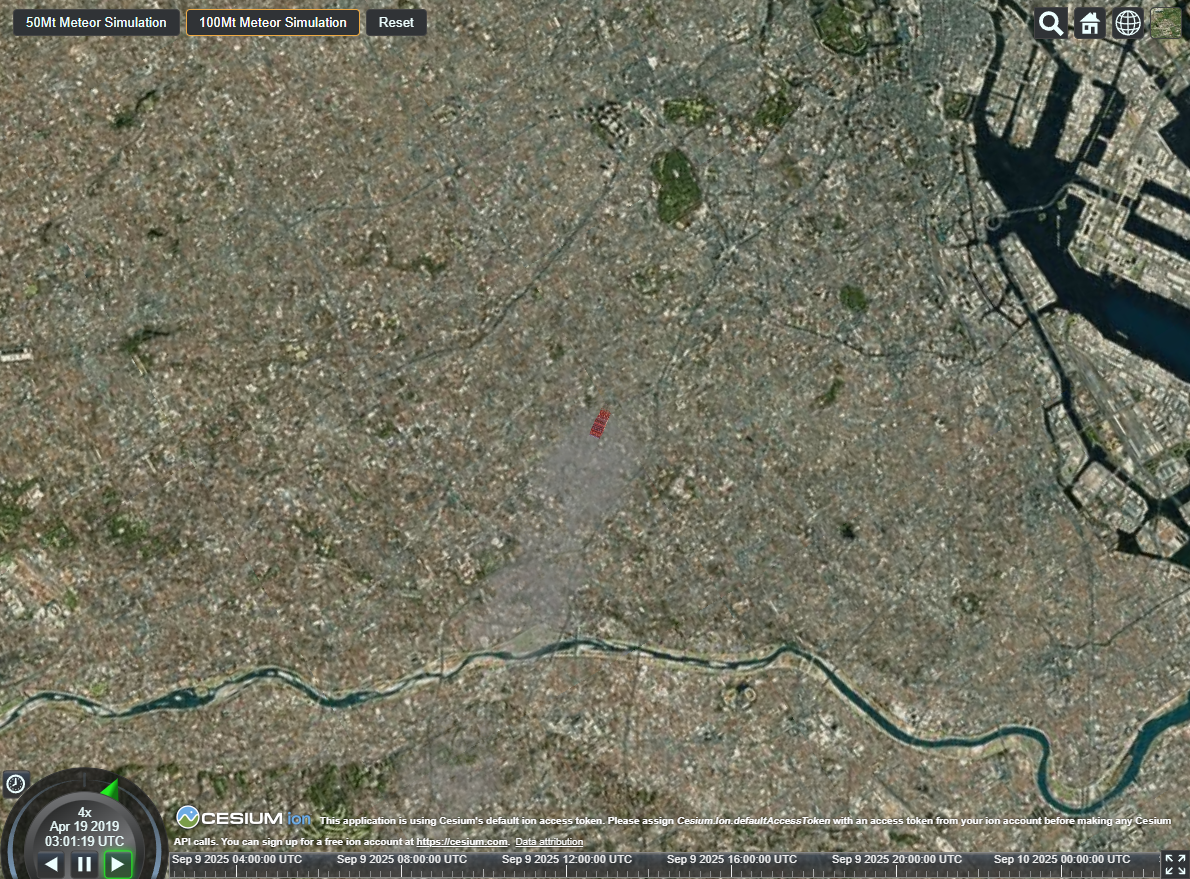This screenshot has height=879, width=1190.
Task: Click the green speed shuttle pointer
Action: pos(111,790)
